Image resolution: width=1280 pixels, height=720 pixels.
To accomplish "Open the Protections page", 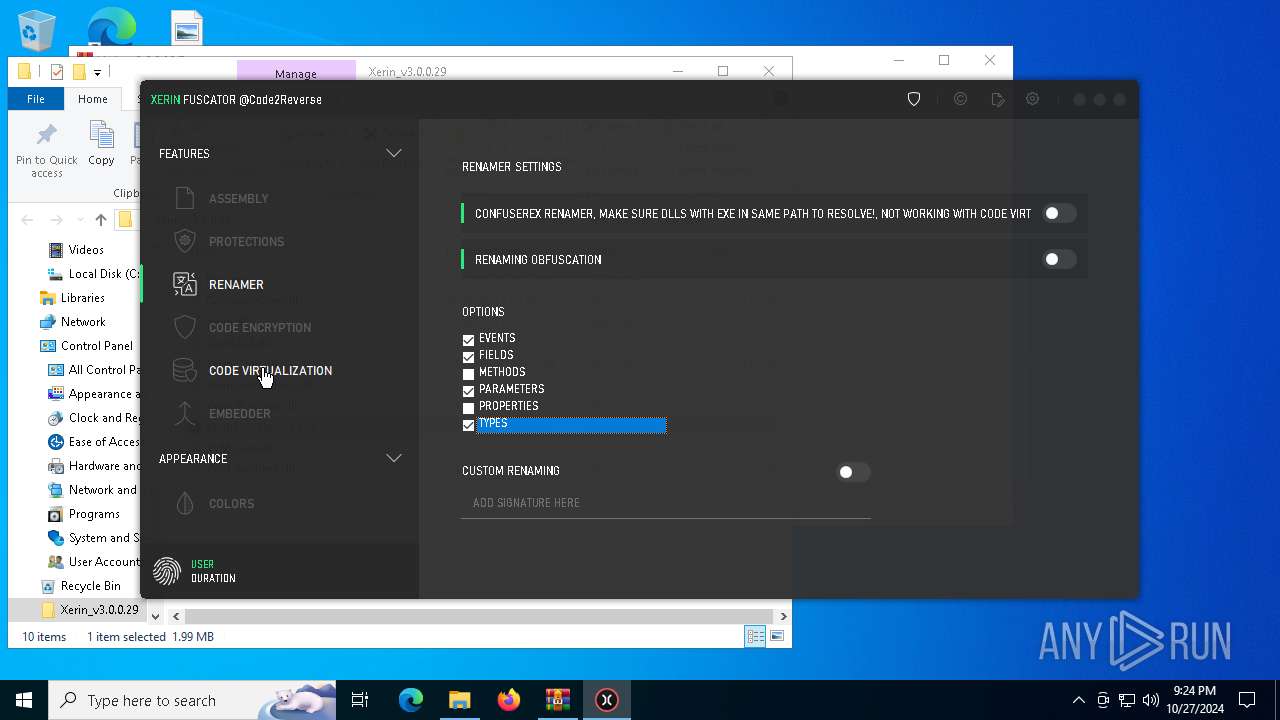I will click(246, 242).
